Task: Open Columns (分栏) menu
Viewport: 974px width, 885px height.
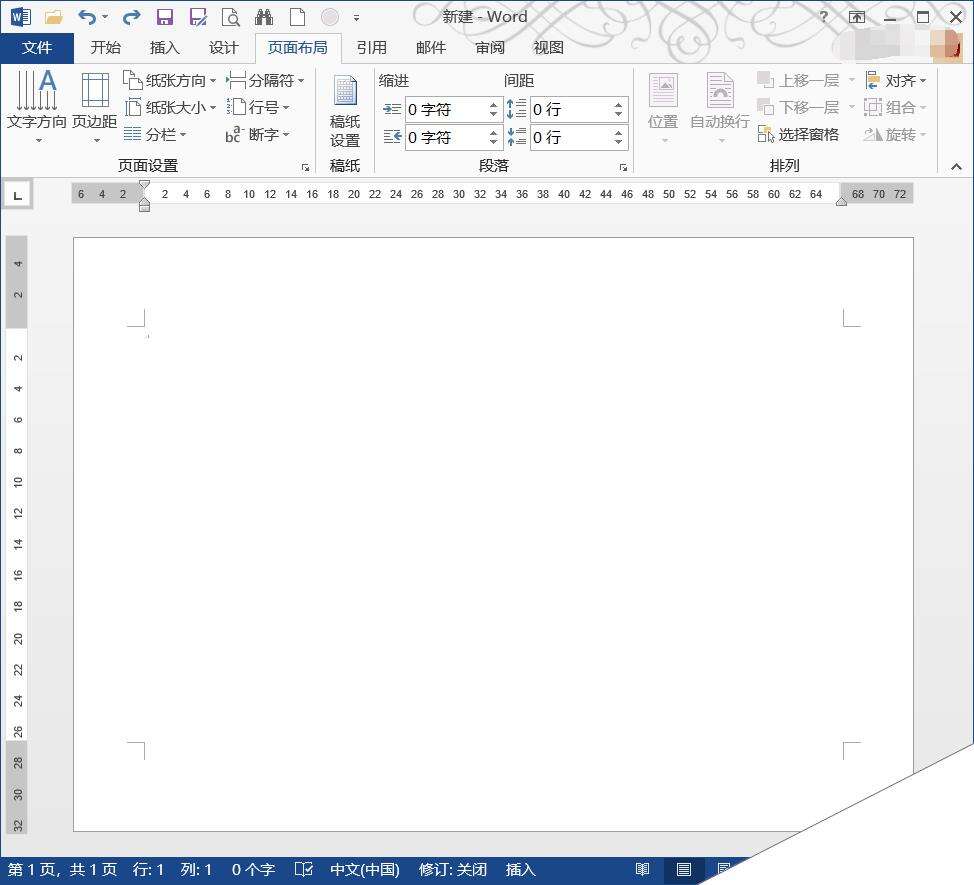Action: coord(155,134)
